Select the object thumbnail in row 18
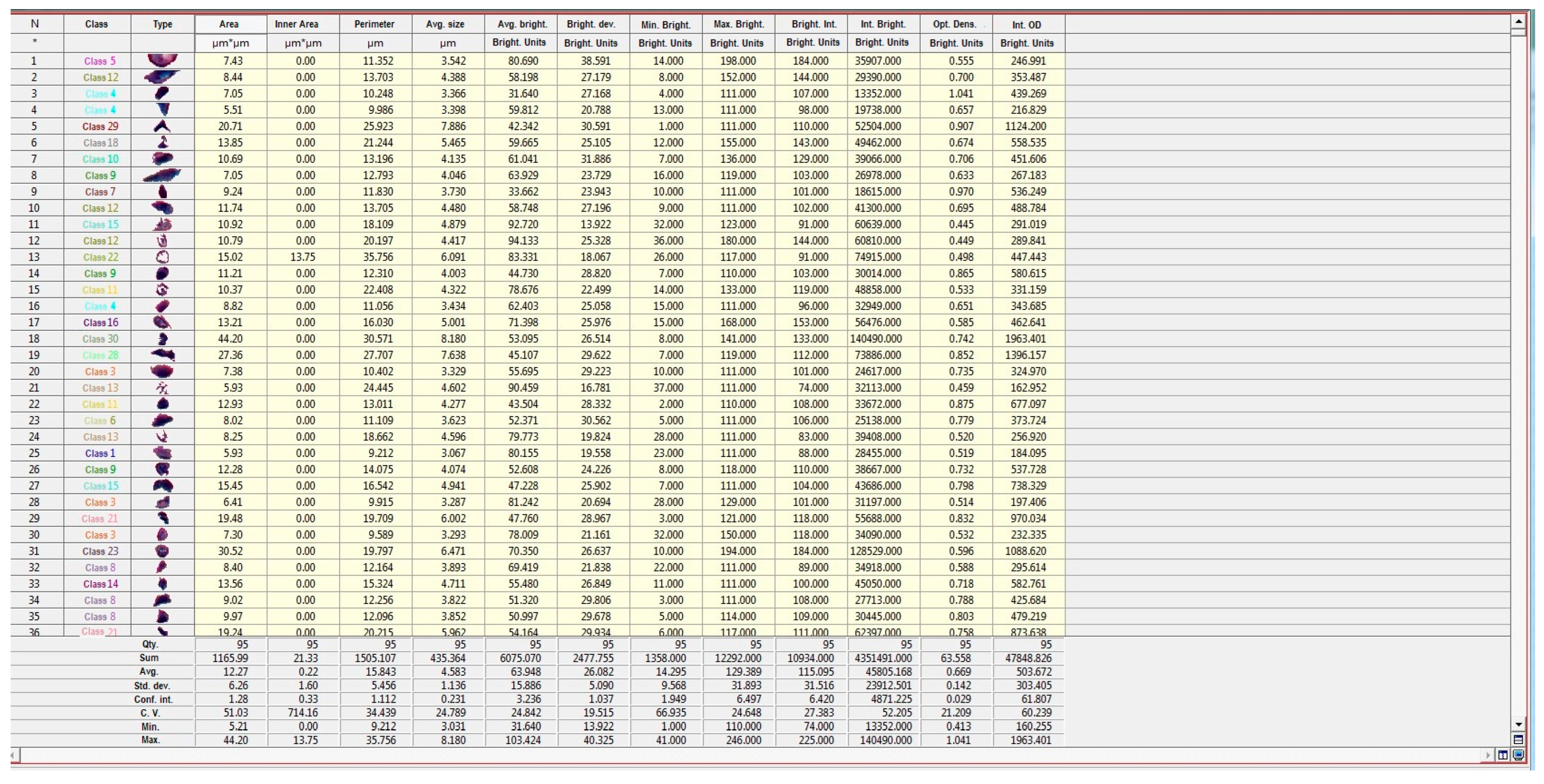Image resolution: width=1544 pixels, height=784 pixels. pyautogui.click(x=162, y=339)
